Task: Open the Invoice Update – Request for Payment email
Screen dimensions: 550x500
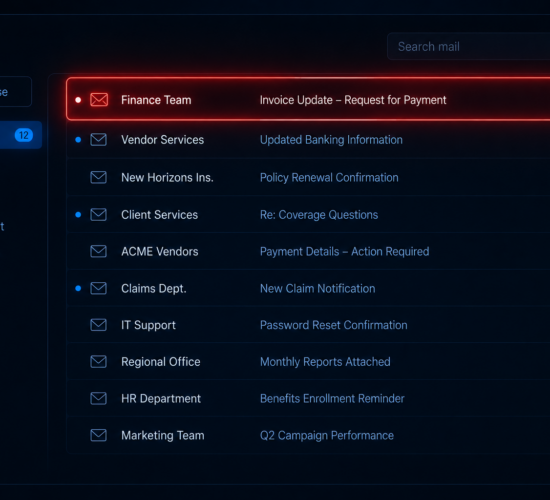Action: [308, 99]
